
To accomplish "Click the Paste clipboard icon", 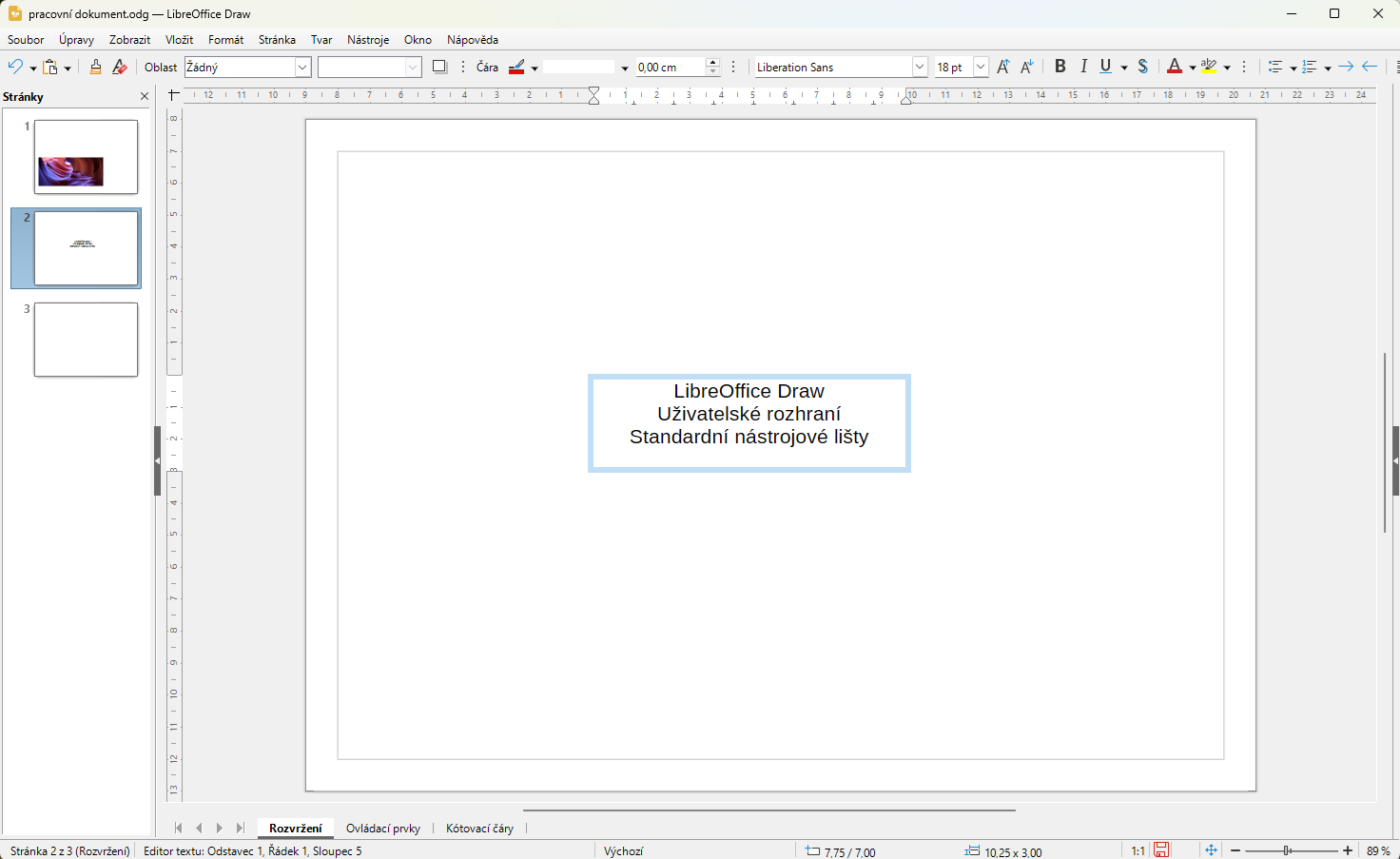I will 50,67.
